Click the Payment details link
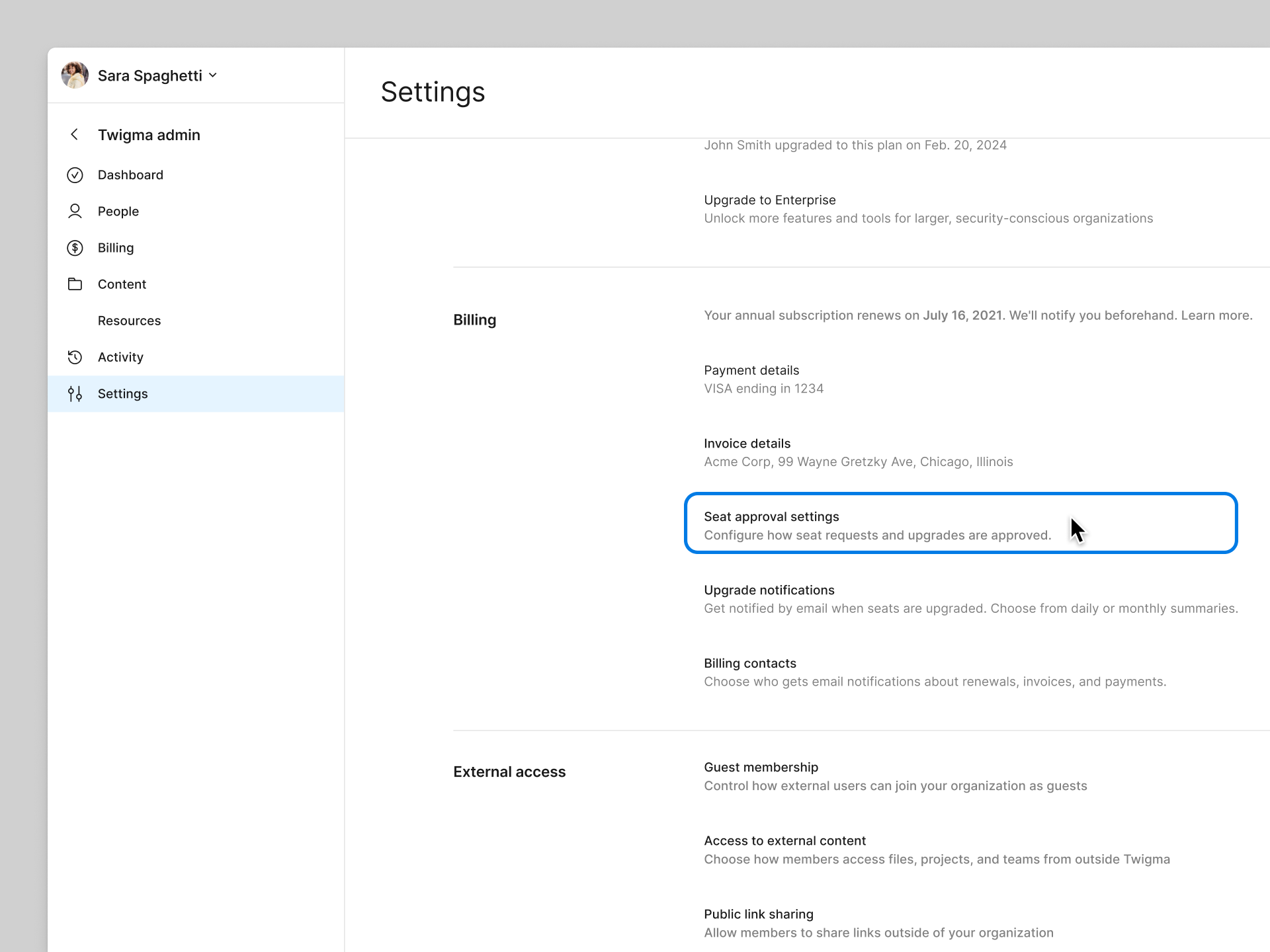This screenshot has width=1270, height=952. point(751,370)
